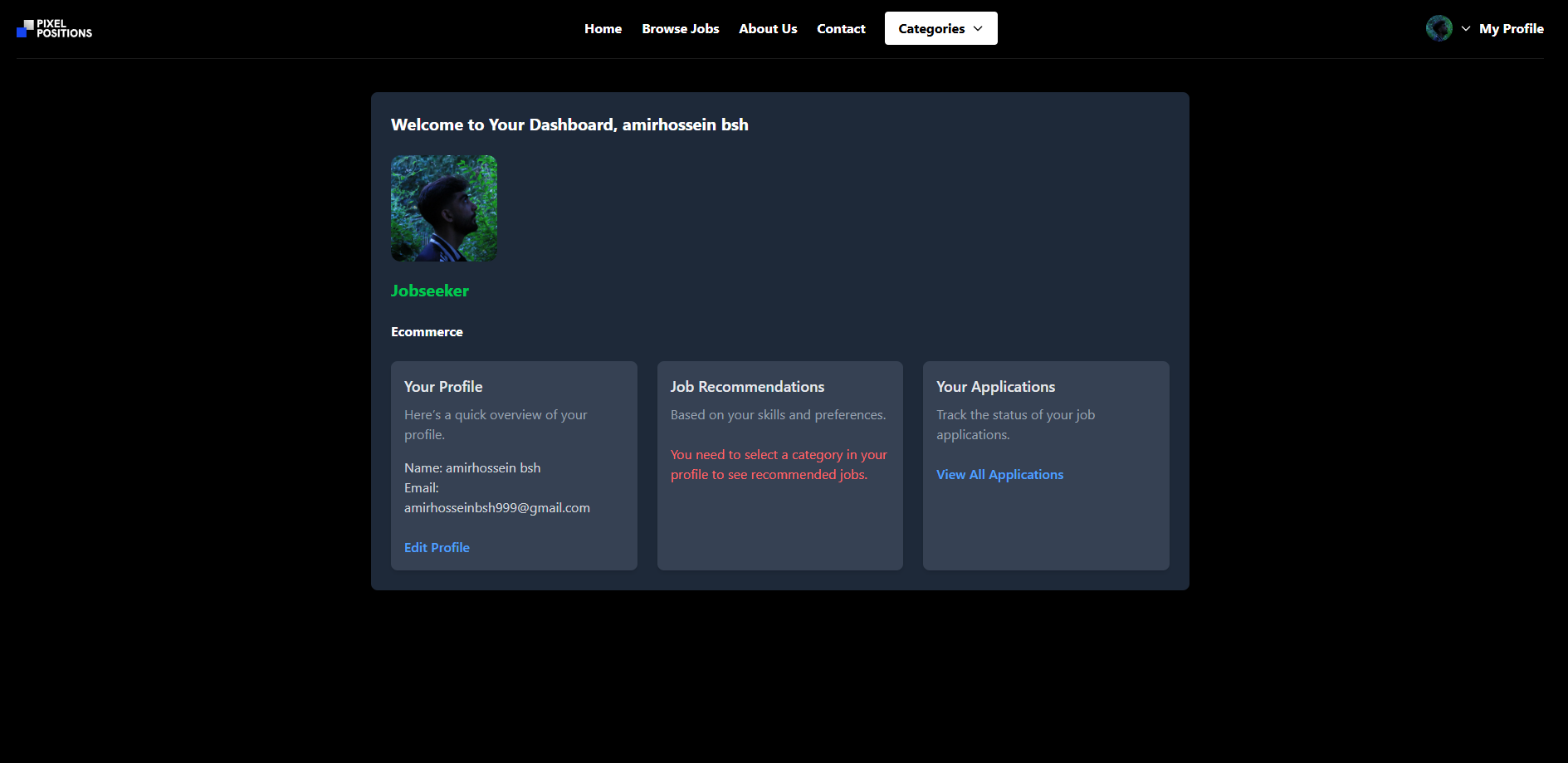1568x763 pixels.
Task: Click the Edit Profile link
Action: click(x=437, y=547)
